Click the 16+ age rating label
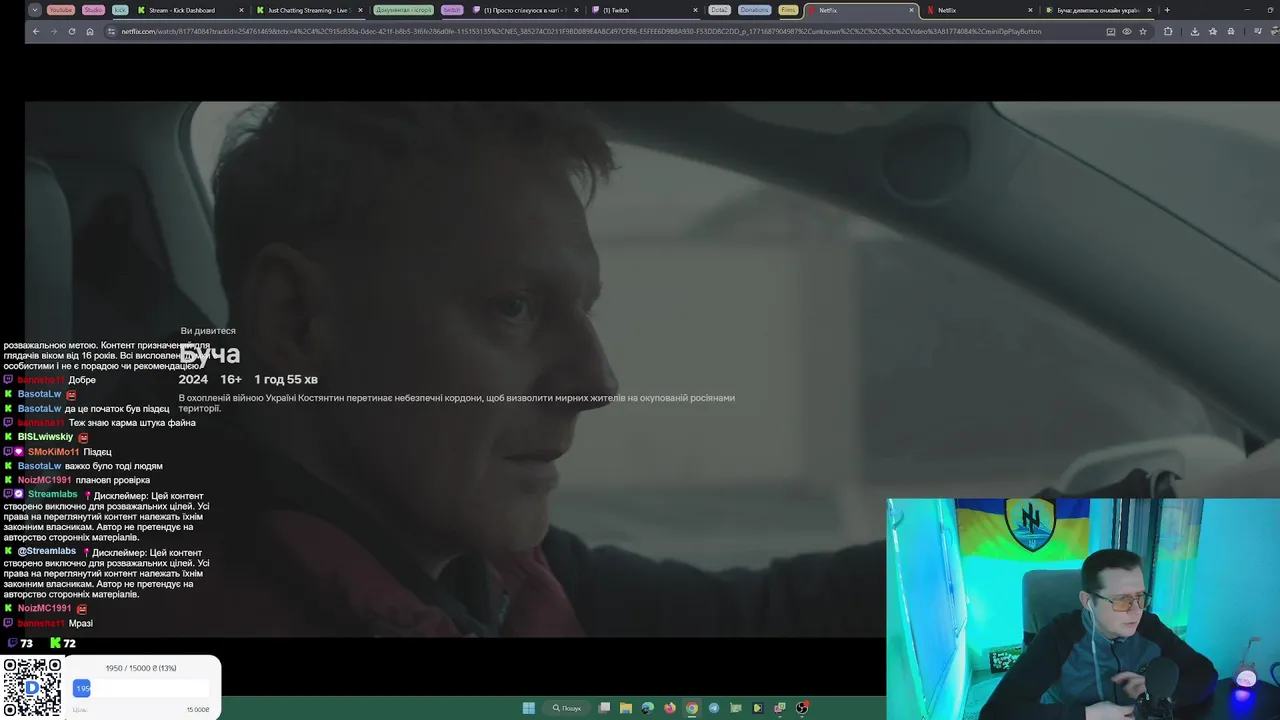This screenshot has height=720, width=1280. pos(231,380)
